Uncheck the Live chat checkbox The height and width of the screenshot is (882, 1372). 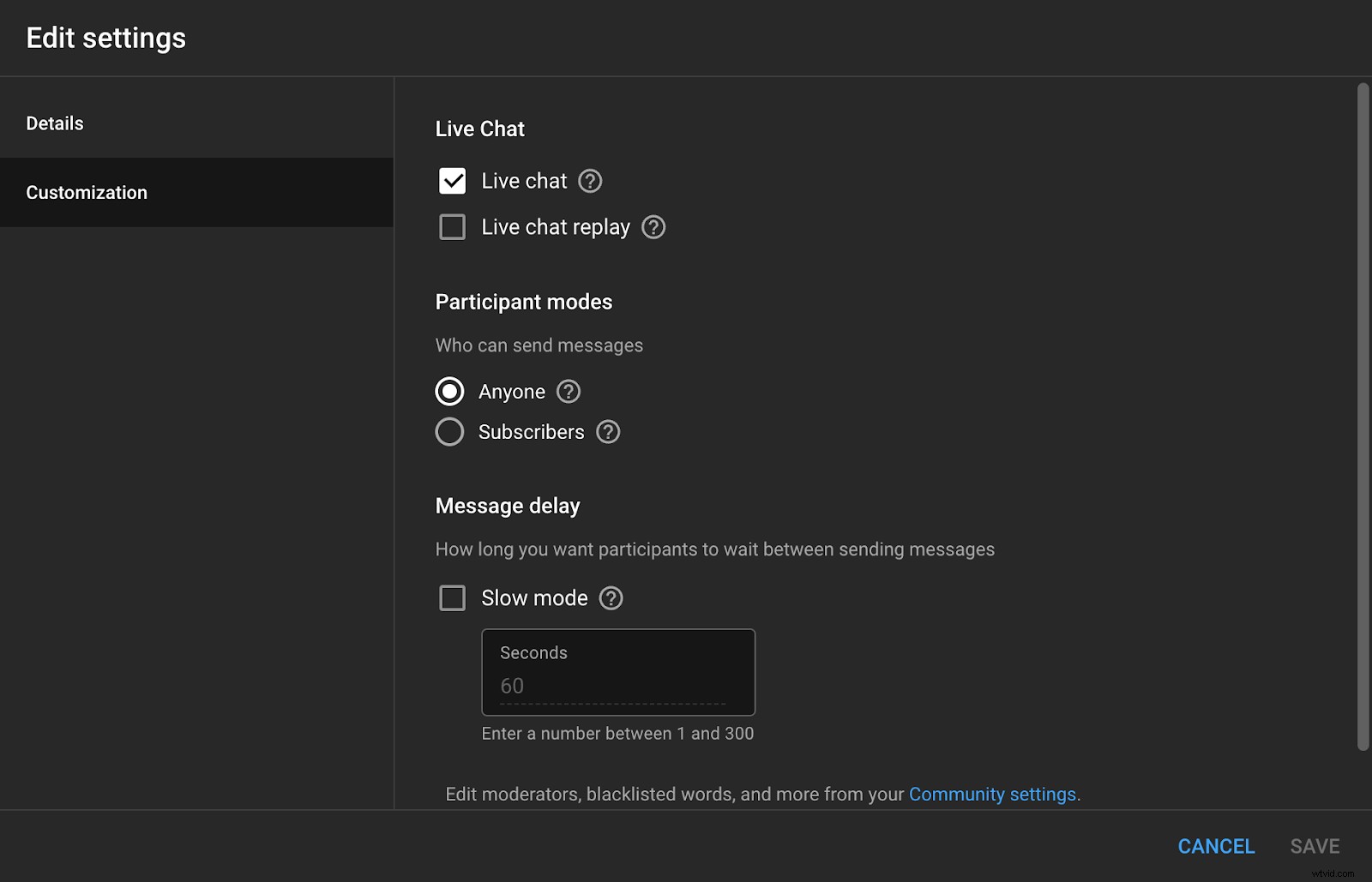click(452, 181)
